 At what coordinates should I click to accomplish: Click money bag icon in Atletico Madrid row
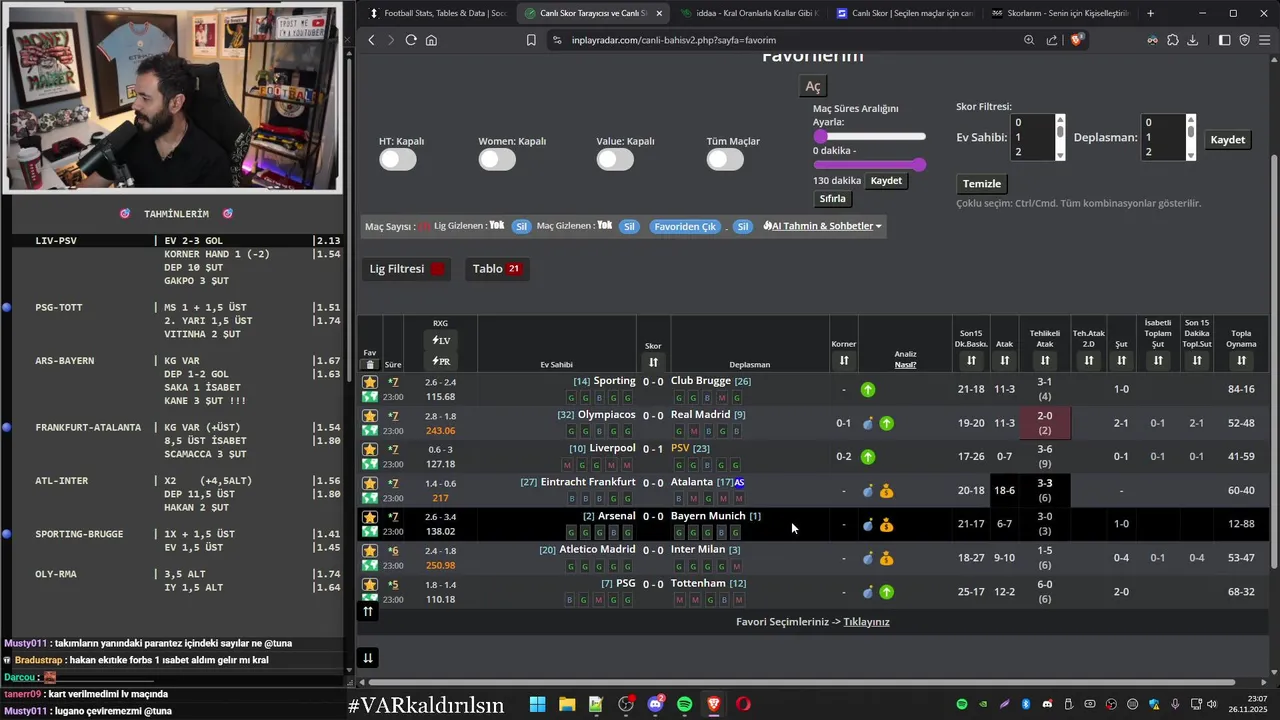[886, 559]
